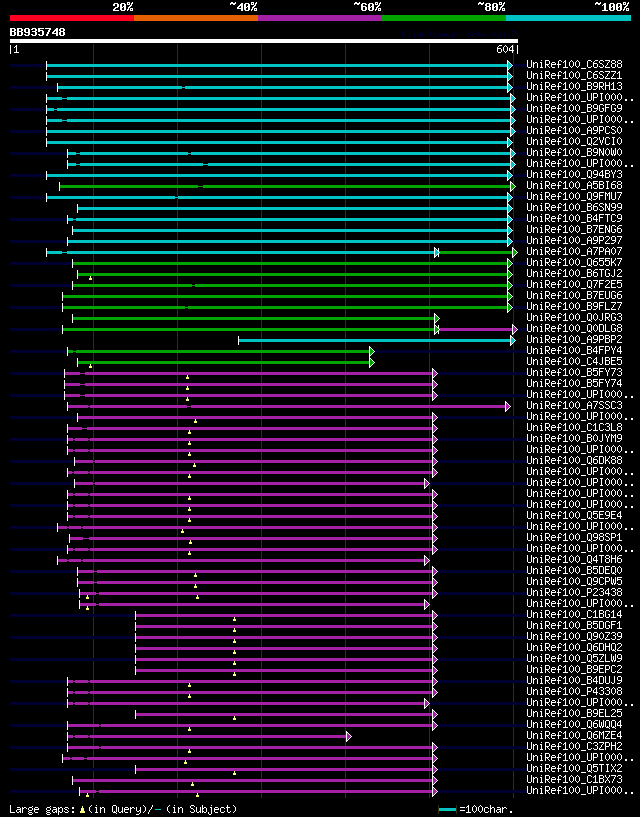640x817 pixels.
Task: Open hit UniRef100_B4FTC9
Action: [574, 218]
